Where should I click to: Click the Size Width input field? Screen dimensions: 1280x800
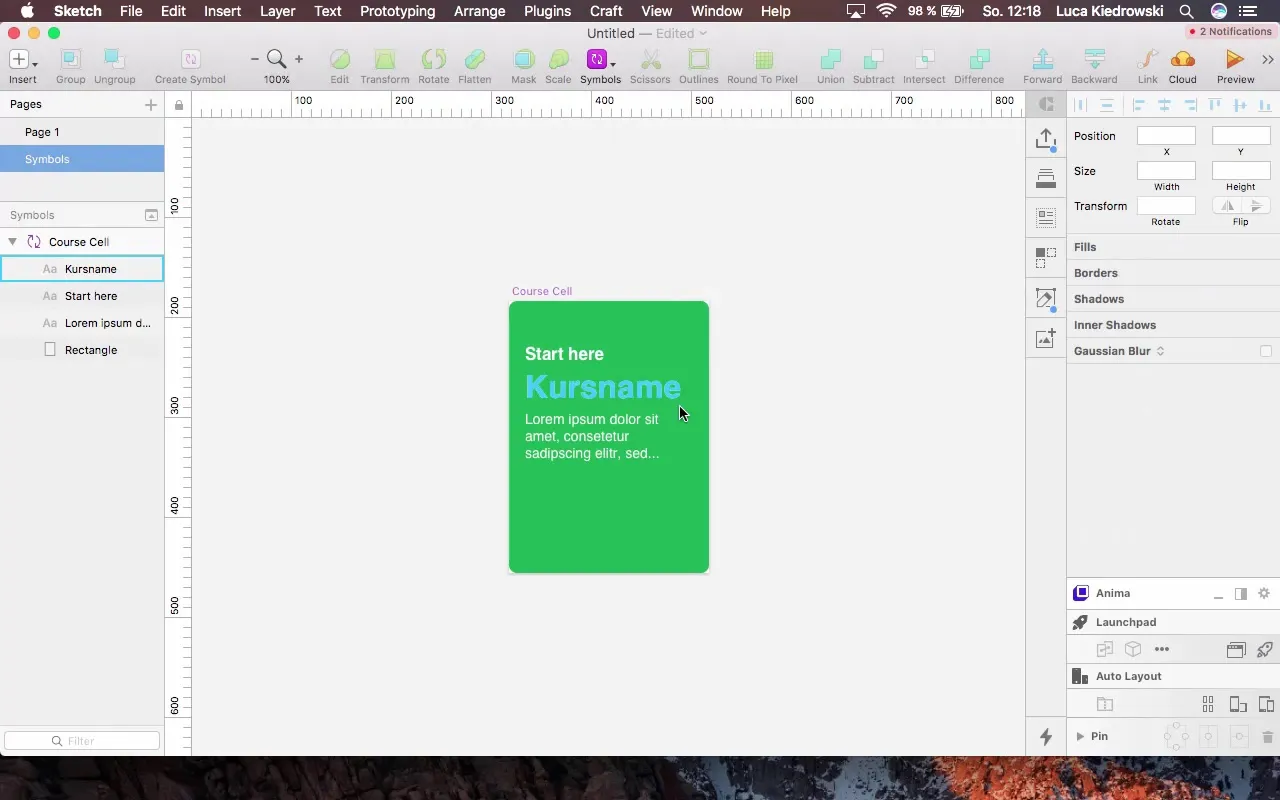pyautogui.click(x=1166, y=171)
